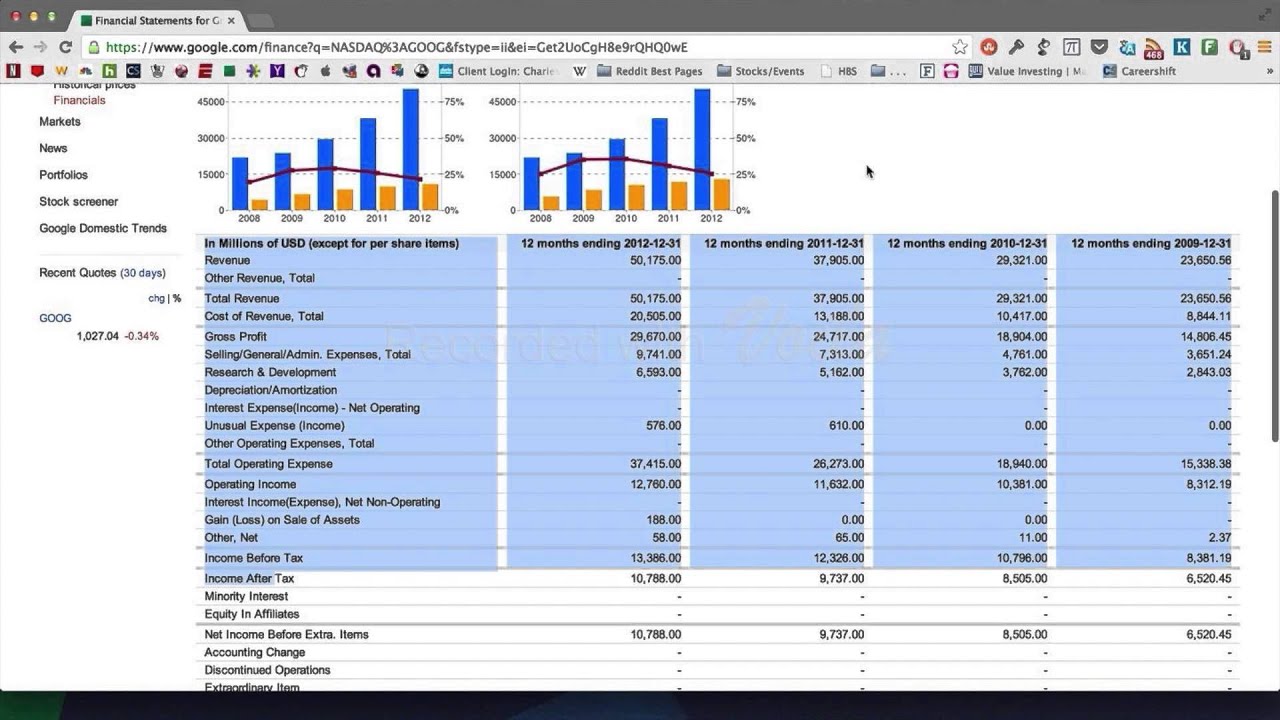Open the translate extension icon
1280x720 pixels.
click(x=1127, y=47)
